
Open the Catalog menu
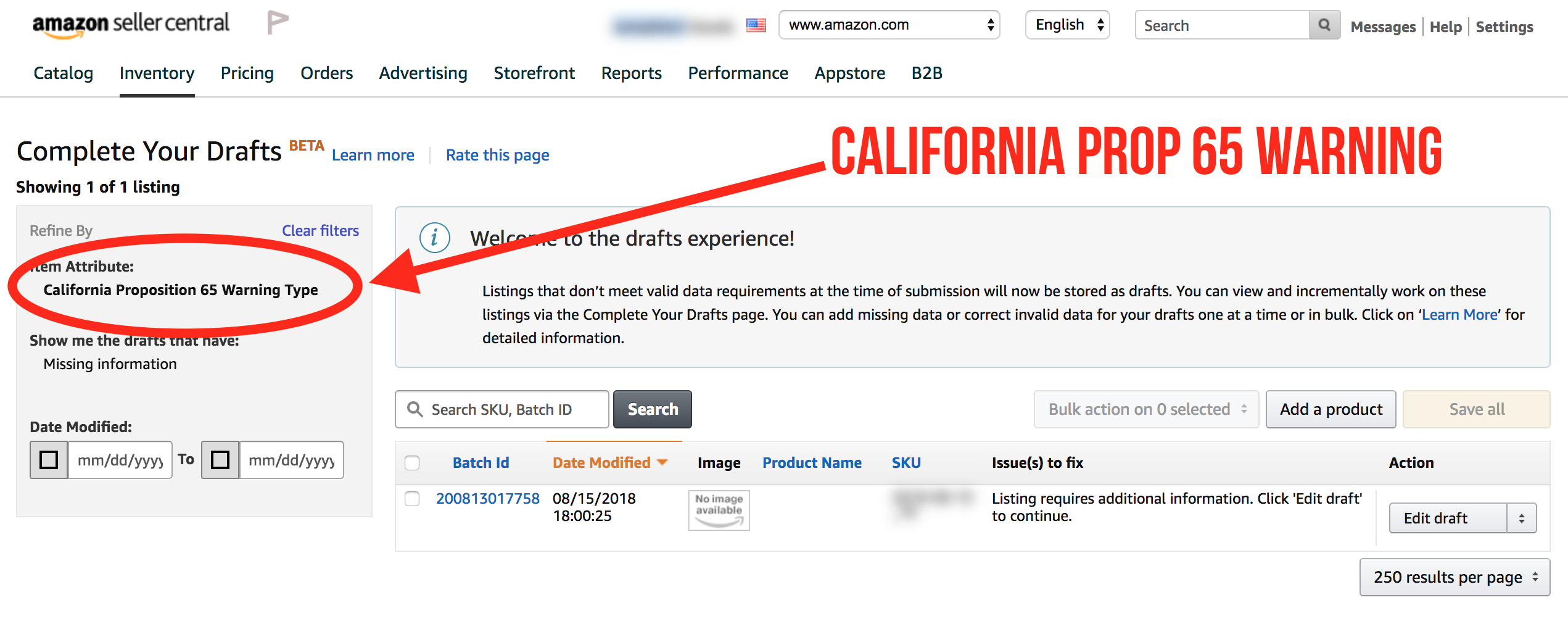click(63, 73)
